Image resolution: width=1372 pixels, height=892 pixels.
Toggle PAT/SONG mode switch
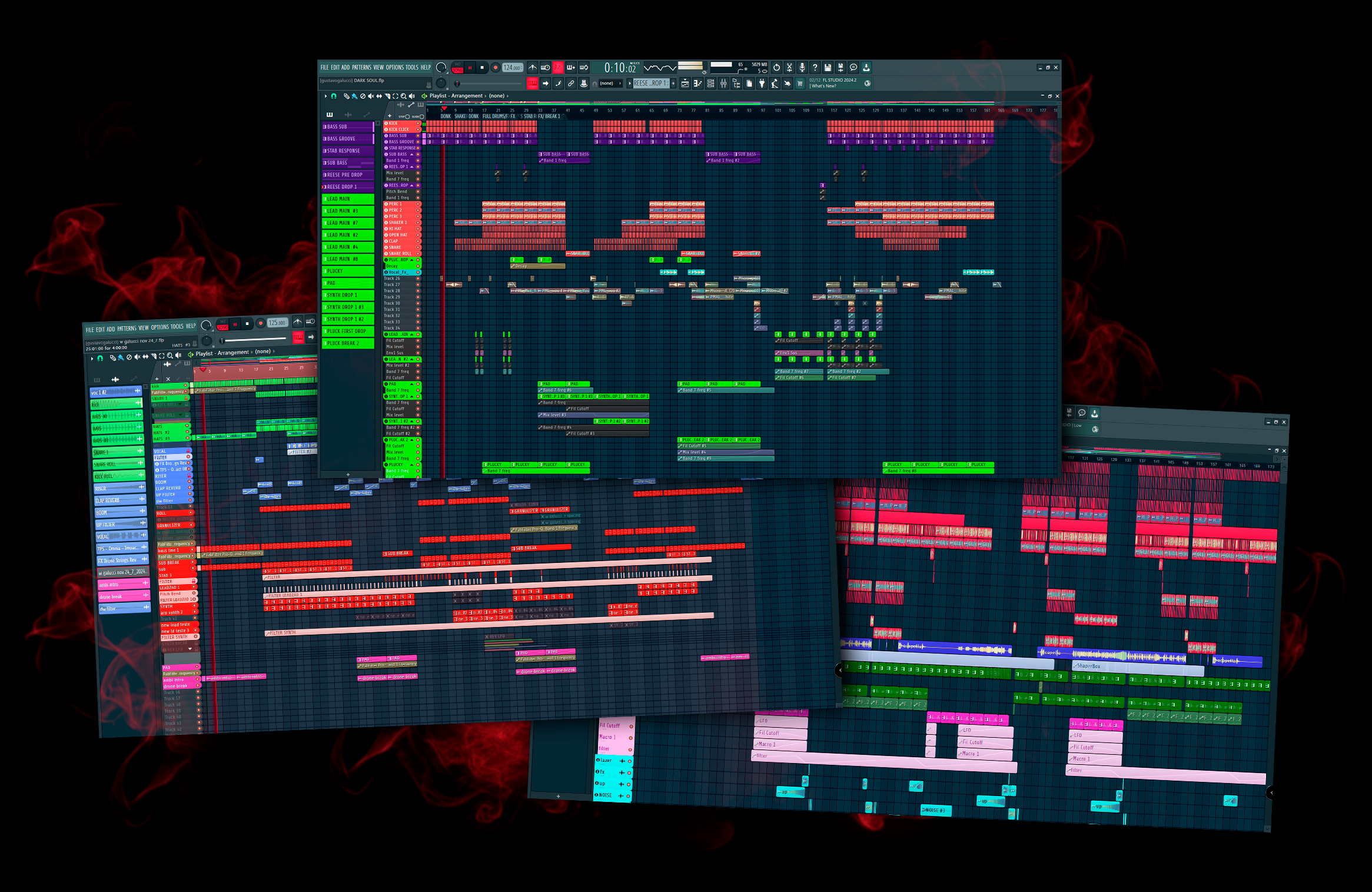coord(457,67)
